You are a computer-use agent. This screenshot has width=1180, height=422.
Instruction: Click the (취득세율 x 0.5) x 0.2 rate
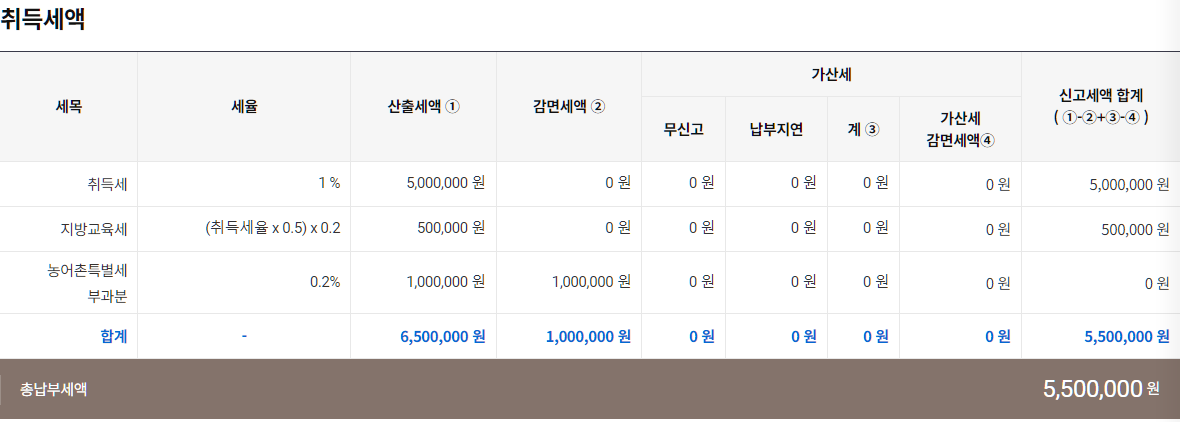(272, 227)
